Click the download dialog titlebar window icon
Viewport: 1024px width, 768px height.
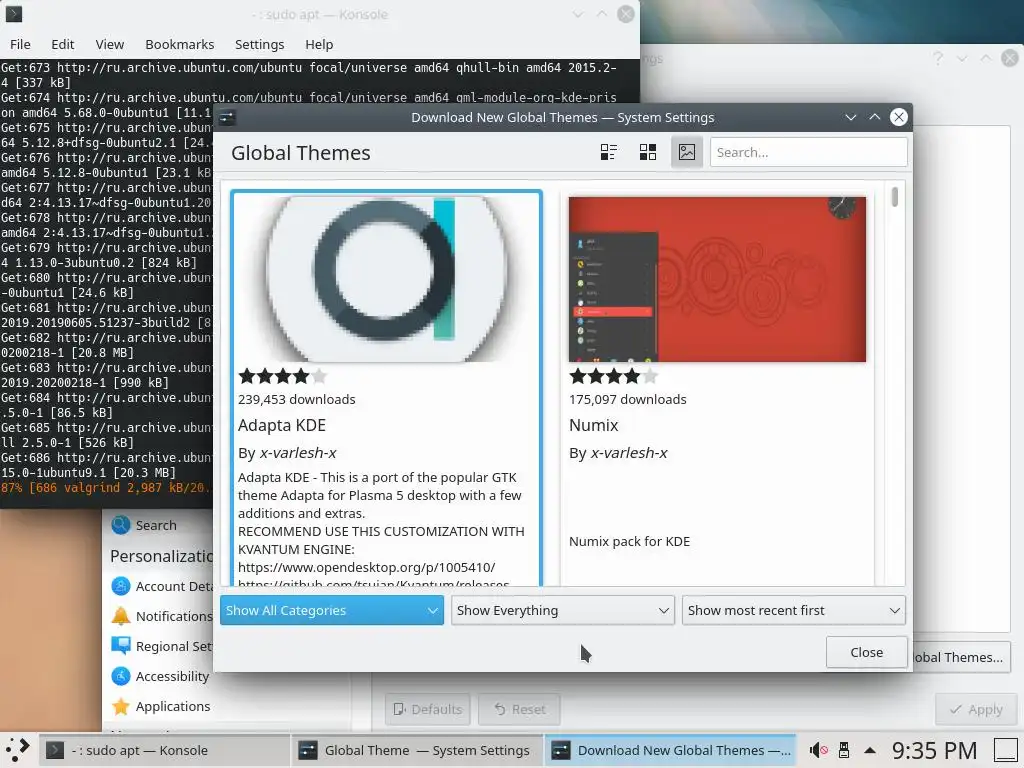pos(227,118)
